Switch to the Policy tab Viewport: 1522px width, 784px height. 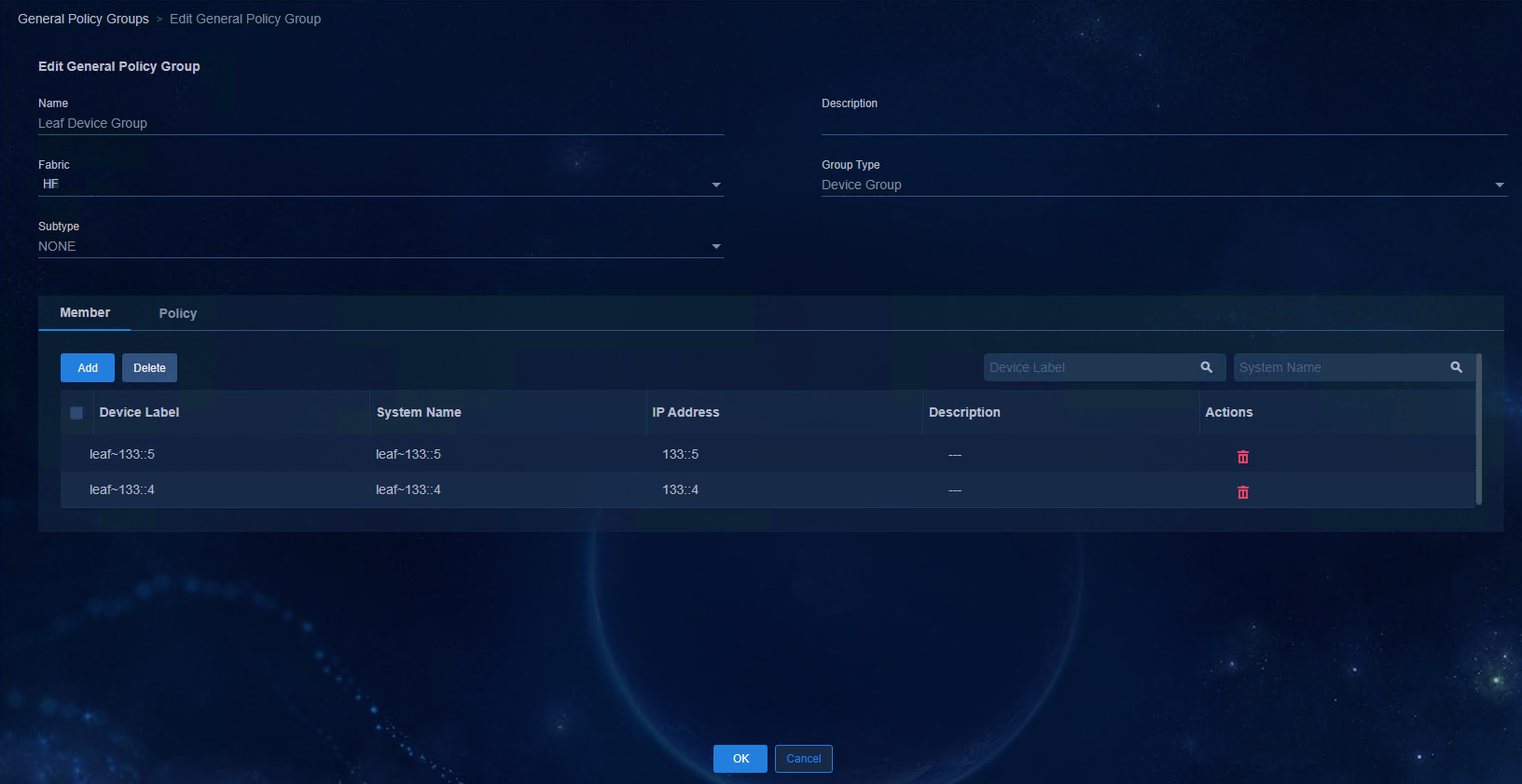(177, 313)
